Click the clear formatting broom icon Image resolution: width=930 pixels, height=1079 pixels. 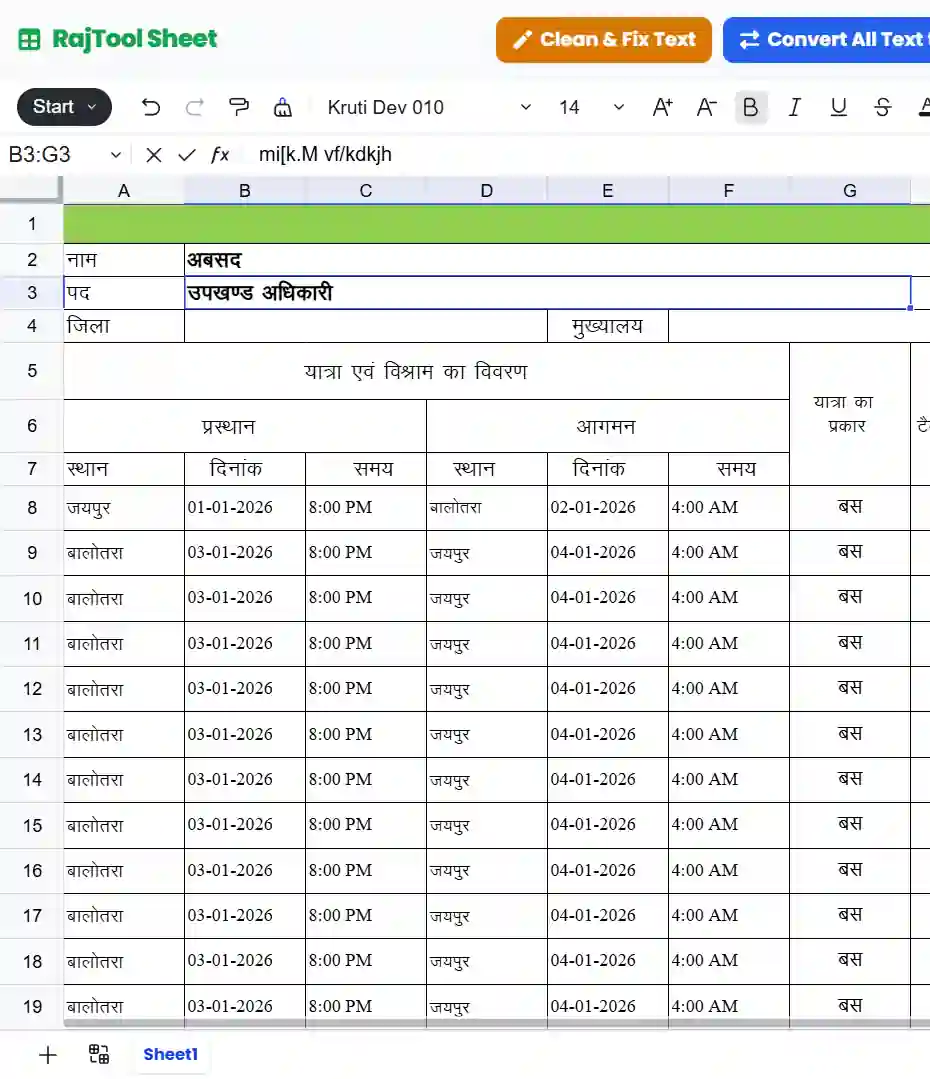pos(282,107)
